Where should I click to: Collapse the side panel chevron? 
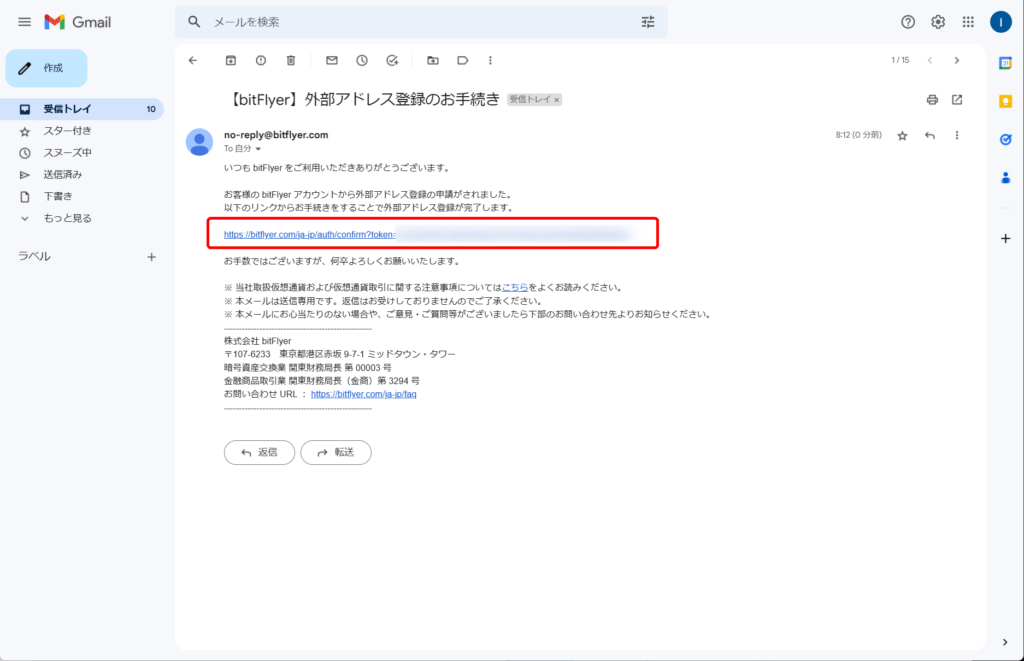pos(1004,642)
